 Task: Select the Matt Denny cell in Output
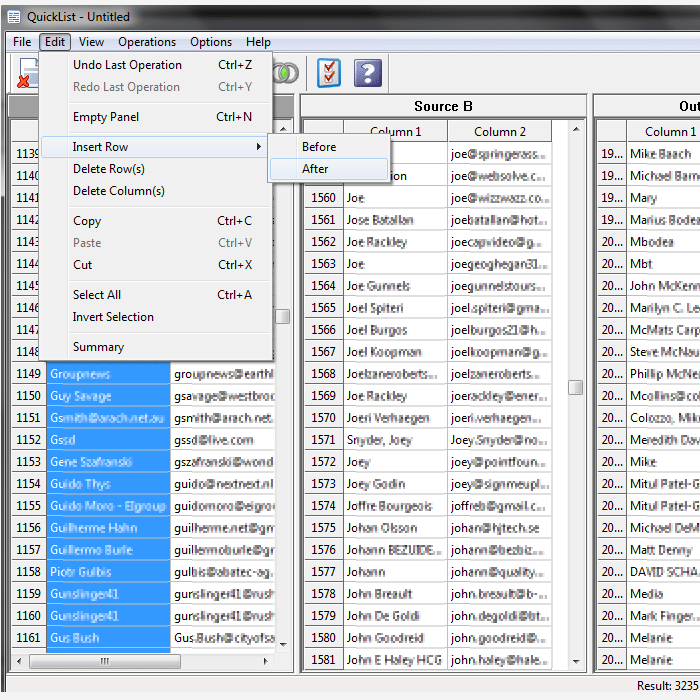663,550
